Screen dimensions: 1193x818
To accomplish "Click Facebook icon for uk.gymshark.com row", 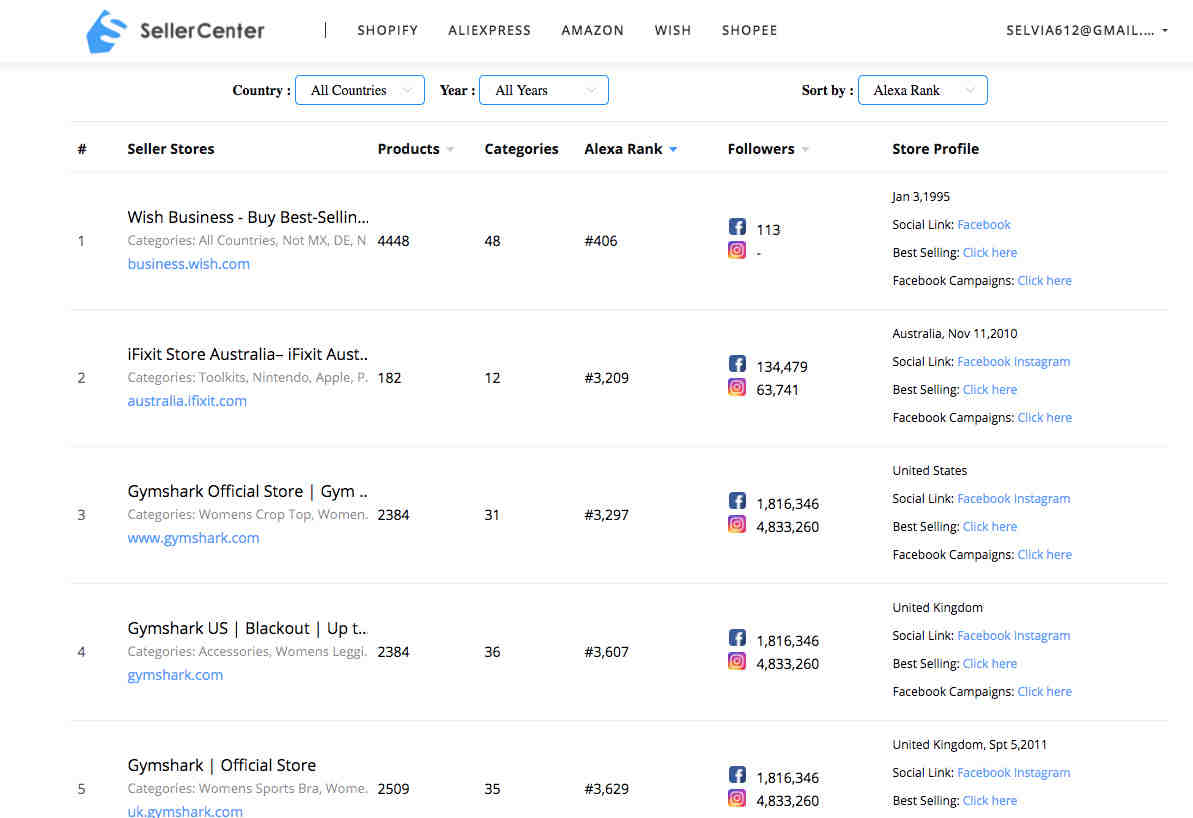I will 736,775.
